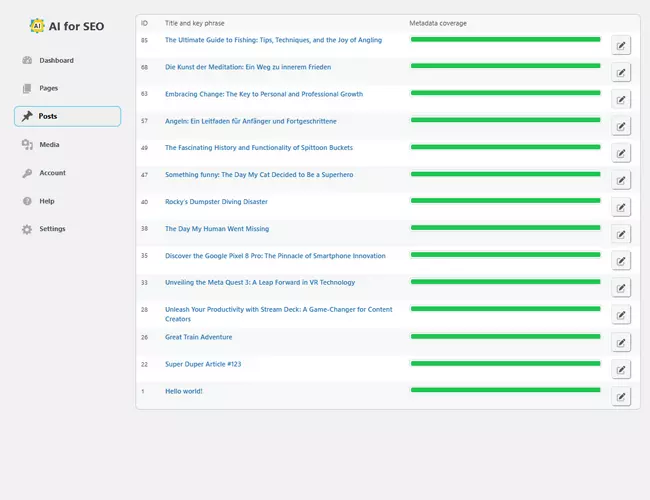The height and width of the screenshot is (500, 650).
Task: Click edit pencil for Hello world! post
Action: 621,396
